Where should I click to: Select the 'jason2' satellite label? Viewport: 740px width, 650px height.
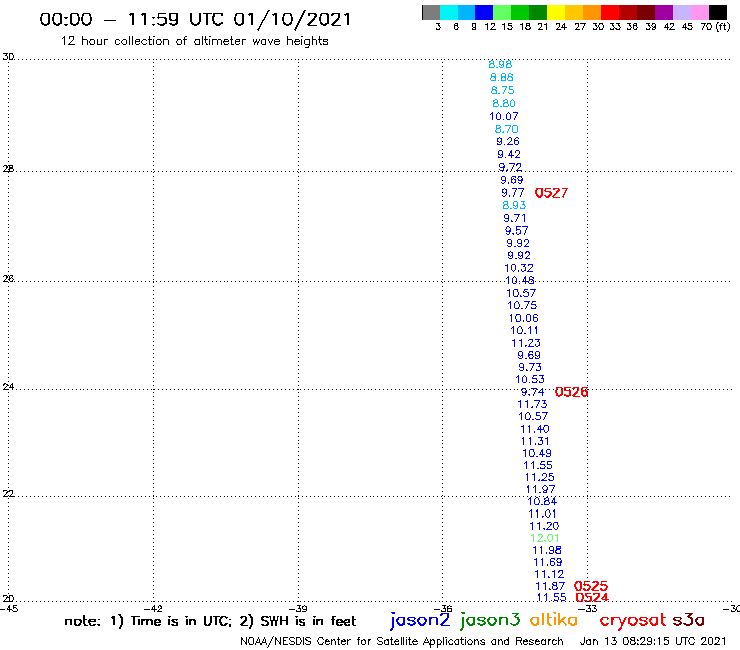(420, 620)
